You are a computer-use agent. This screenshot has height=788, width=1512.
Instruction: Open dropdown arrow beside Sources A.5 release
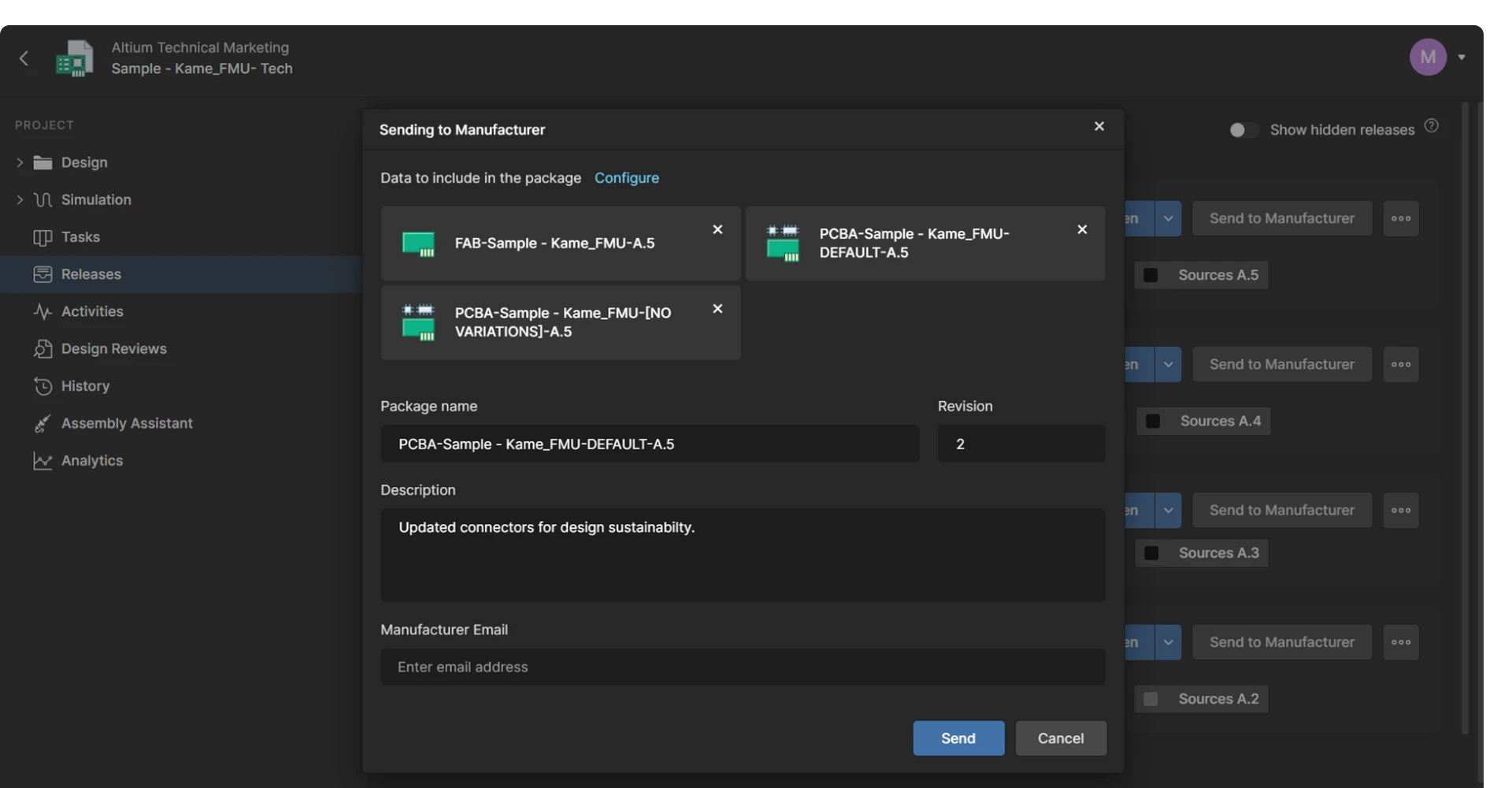1168,218
